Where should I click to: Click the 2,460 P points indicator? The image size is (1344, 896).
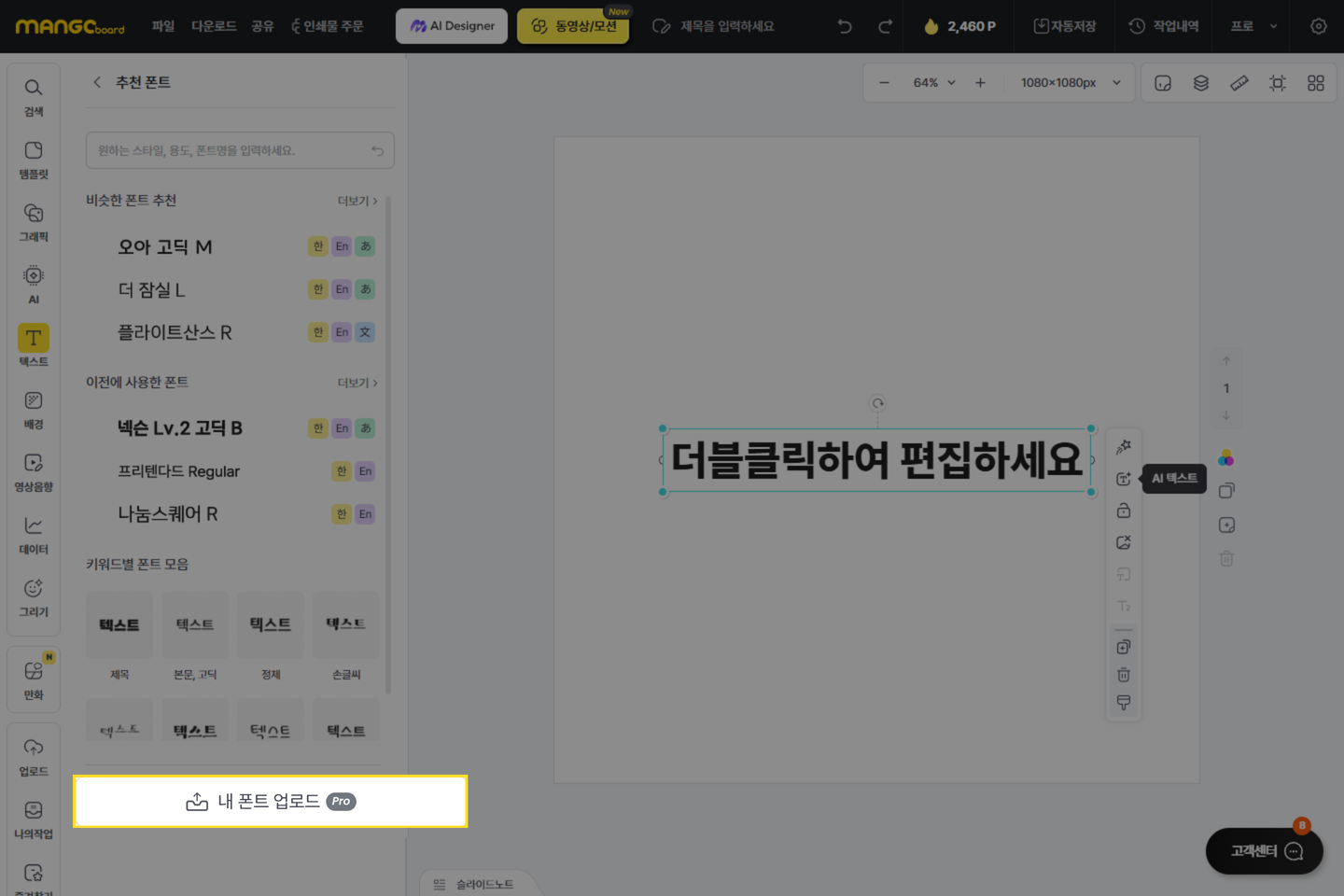959,26
